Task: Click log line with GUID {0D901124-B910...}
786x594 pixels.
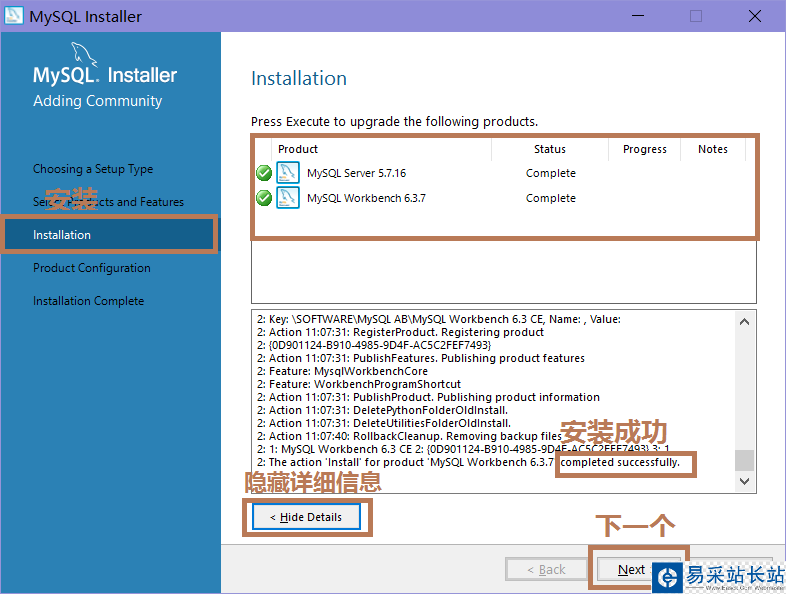Action: [374, 345]
